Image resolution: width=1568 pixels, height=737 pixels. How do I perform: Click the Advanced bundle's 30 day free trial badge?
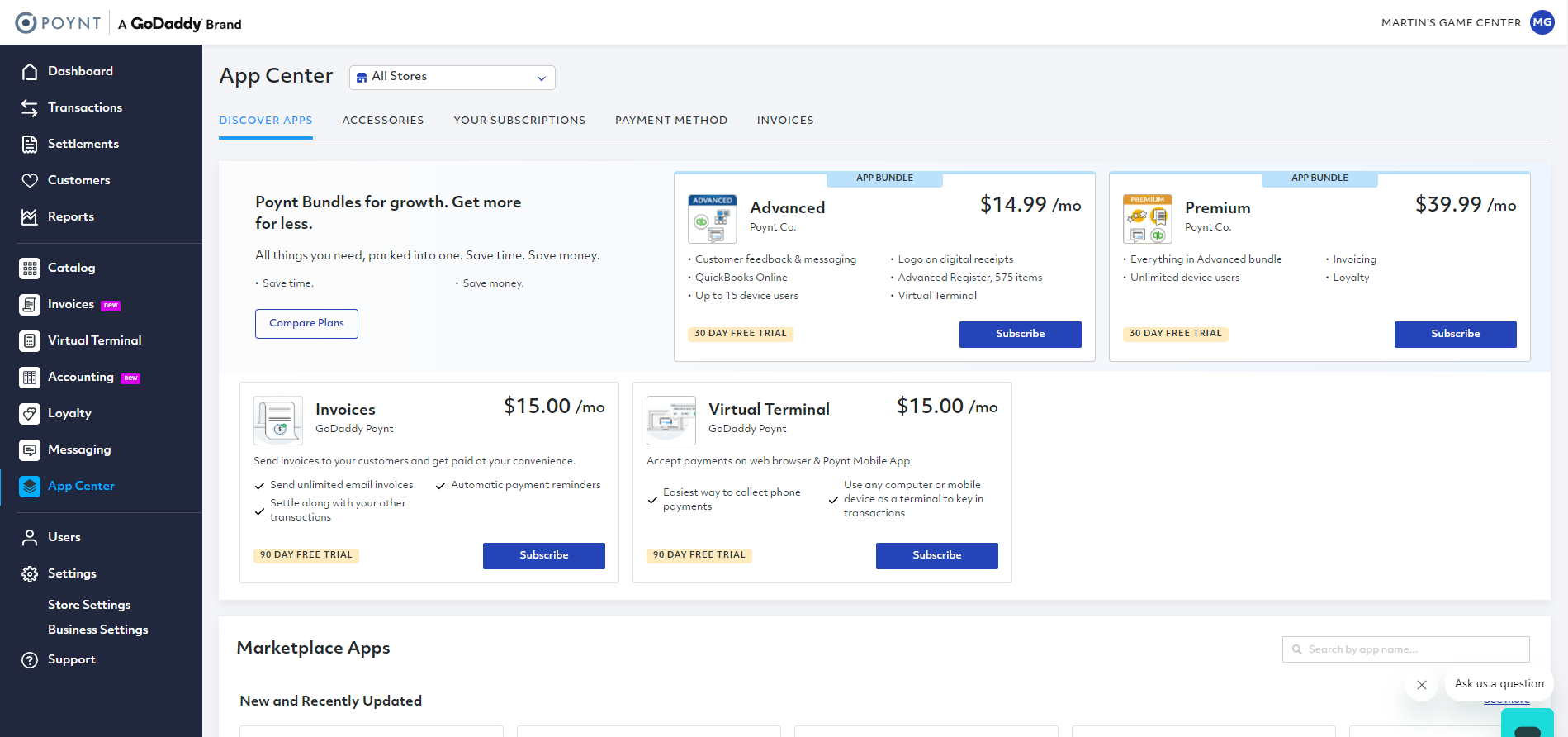click(x=741, y=334)
